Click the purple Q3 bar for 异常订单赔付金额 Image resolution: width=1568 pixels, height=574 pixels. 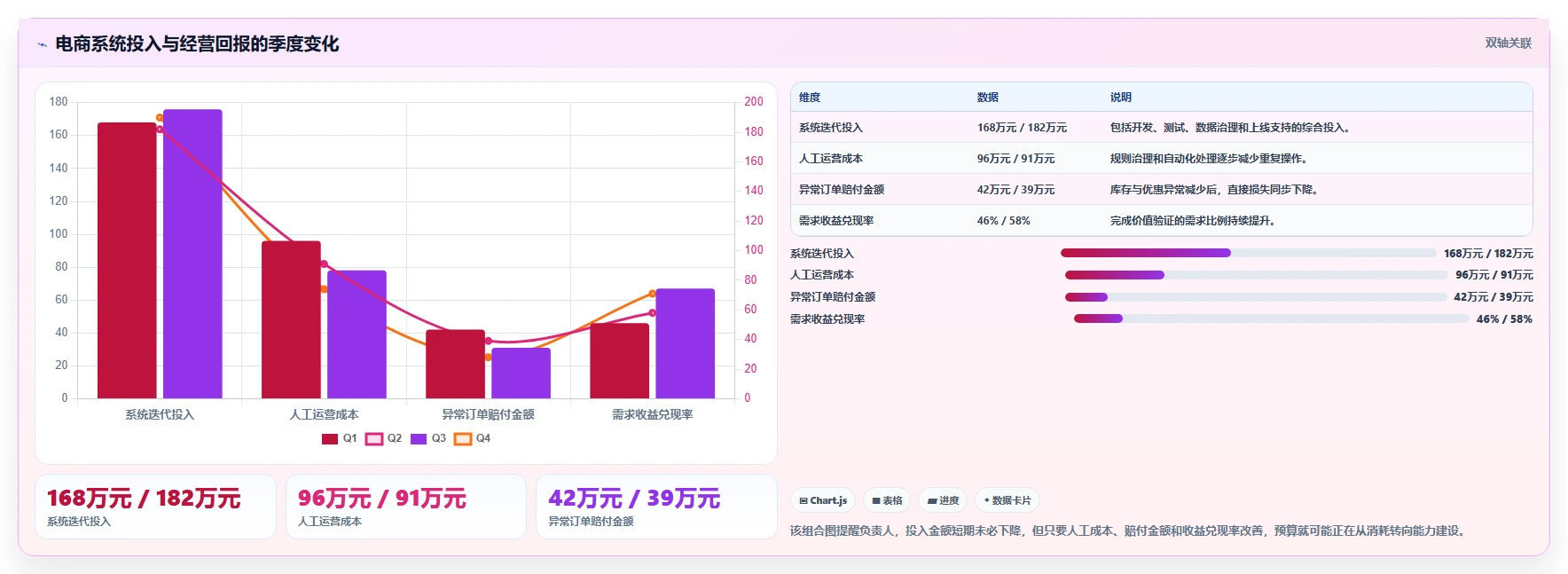point(521,373)
